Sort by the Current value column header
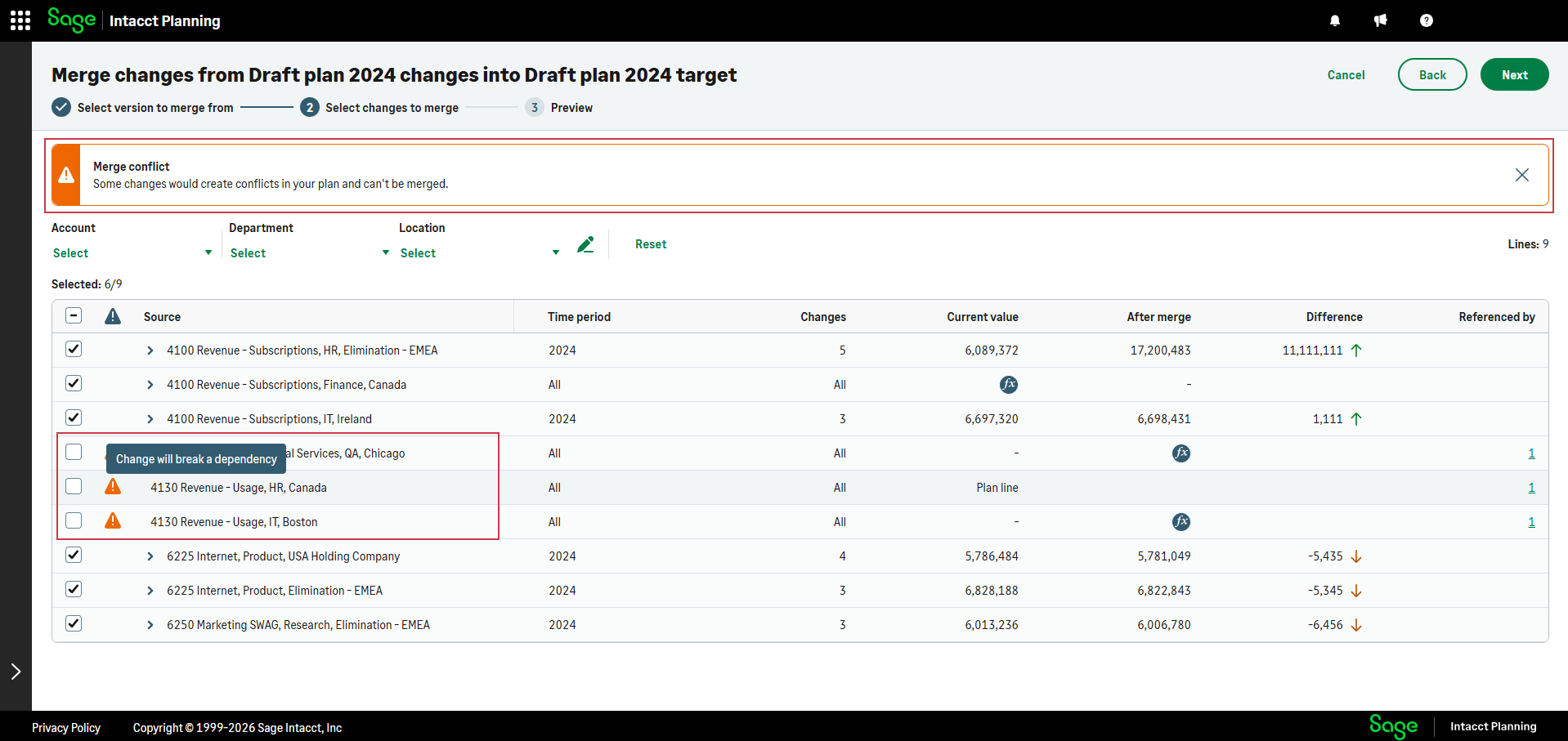The width and height of the screenshot is (1568, 741). (x=983, y=317)
